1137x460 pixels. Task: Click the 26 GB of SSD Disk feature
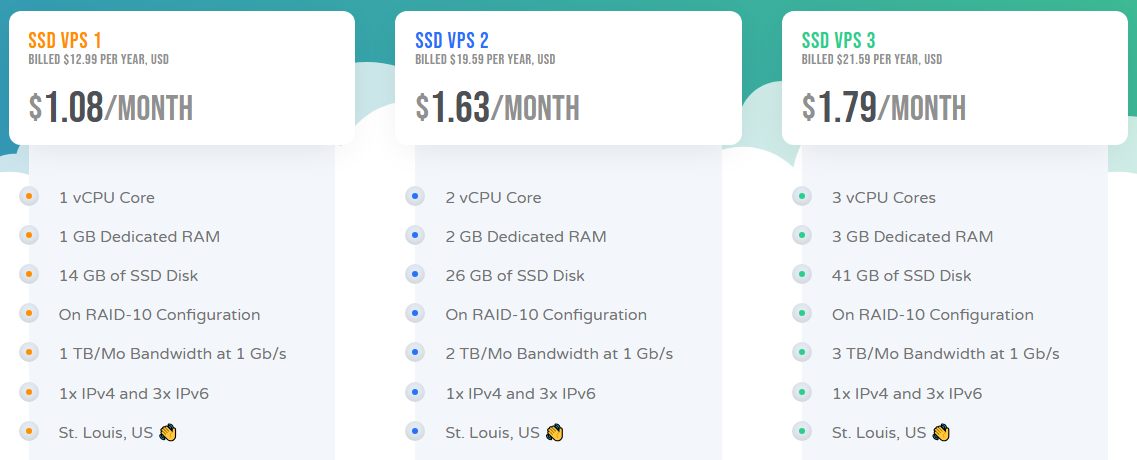[515, 276]
